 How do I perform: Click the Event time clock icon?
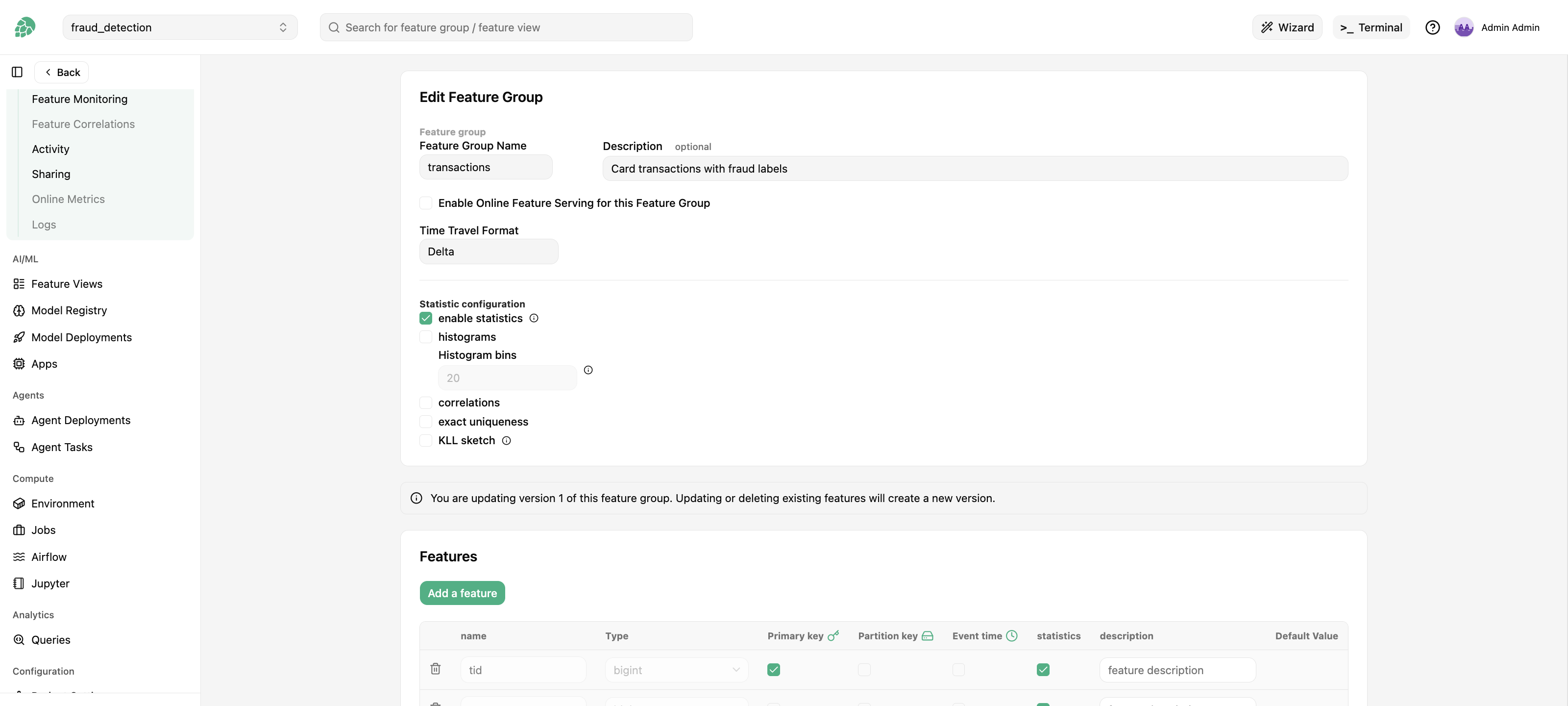point(1012,636)
